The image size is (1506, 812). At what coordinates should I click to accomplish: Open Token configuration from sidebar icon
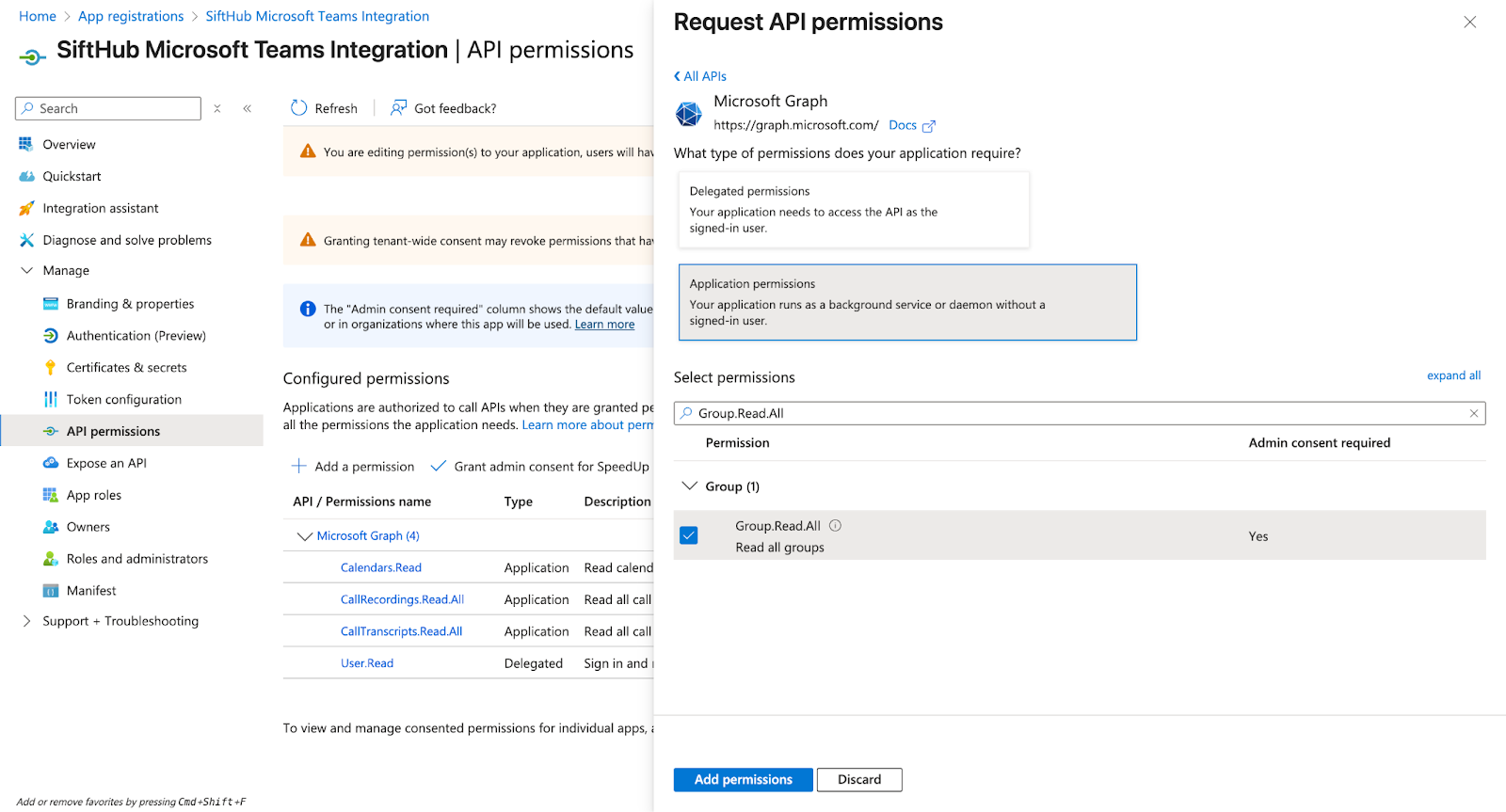tap(51, 400)
